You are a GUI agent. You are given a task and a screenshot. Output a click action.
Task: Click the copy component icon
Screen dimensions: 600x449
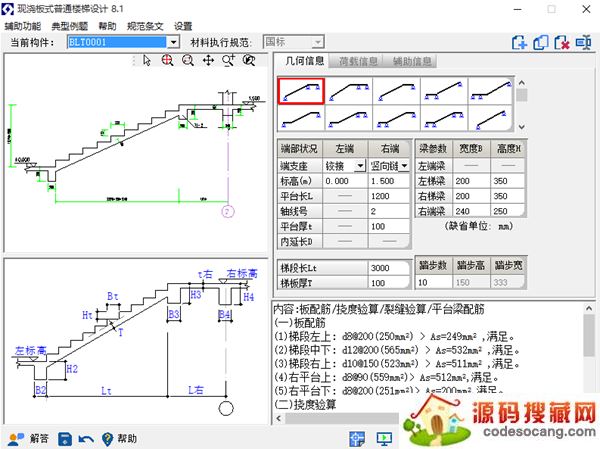[x=541, y=42]
